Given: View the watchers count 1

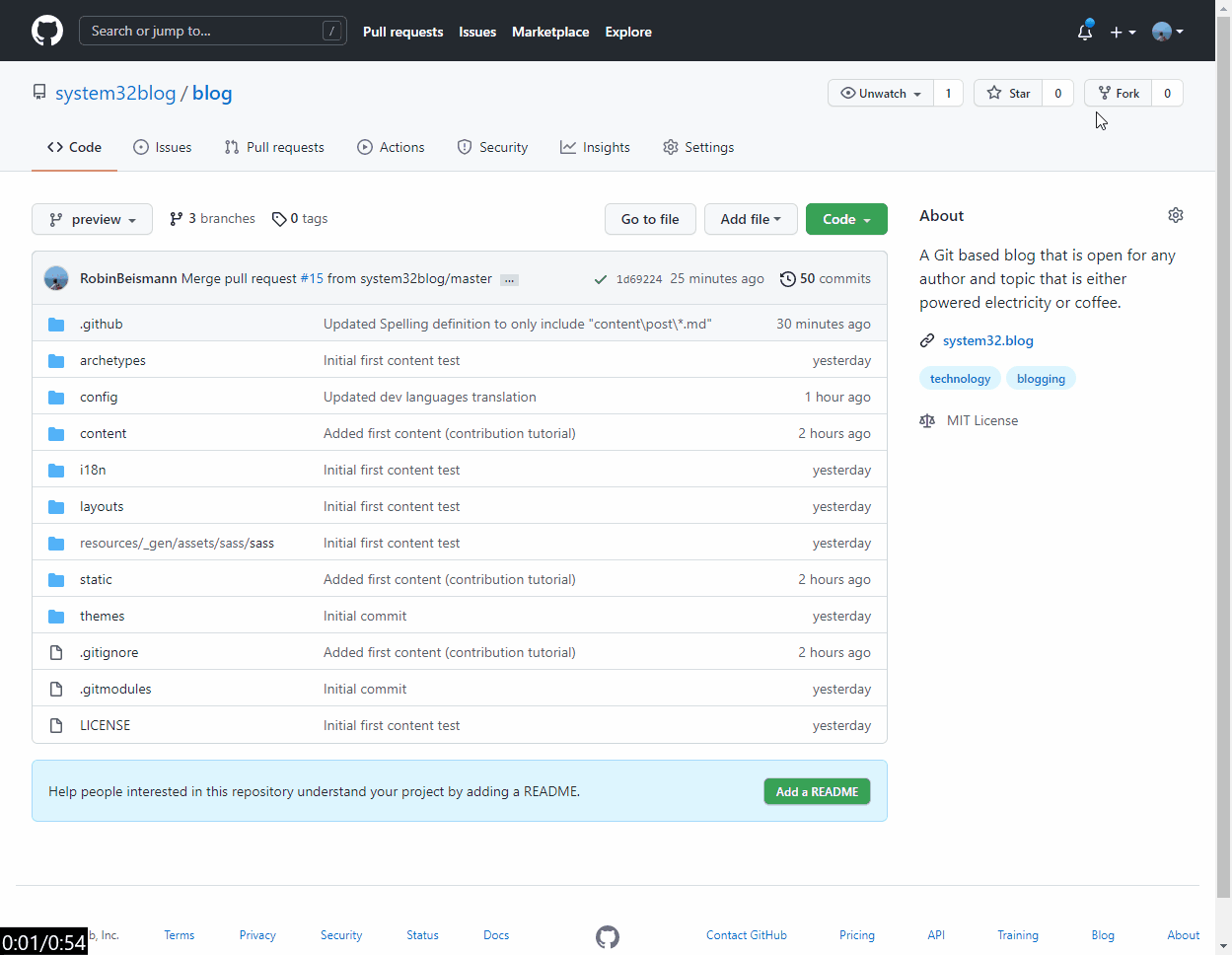Looking at the screenshot, I should (x=949, y=93).
